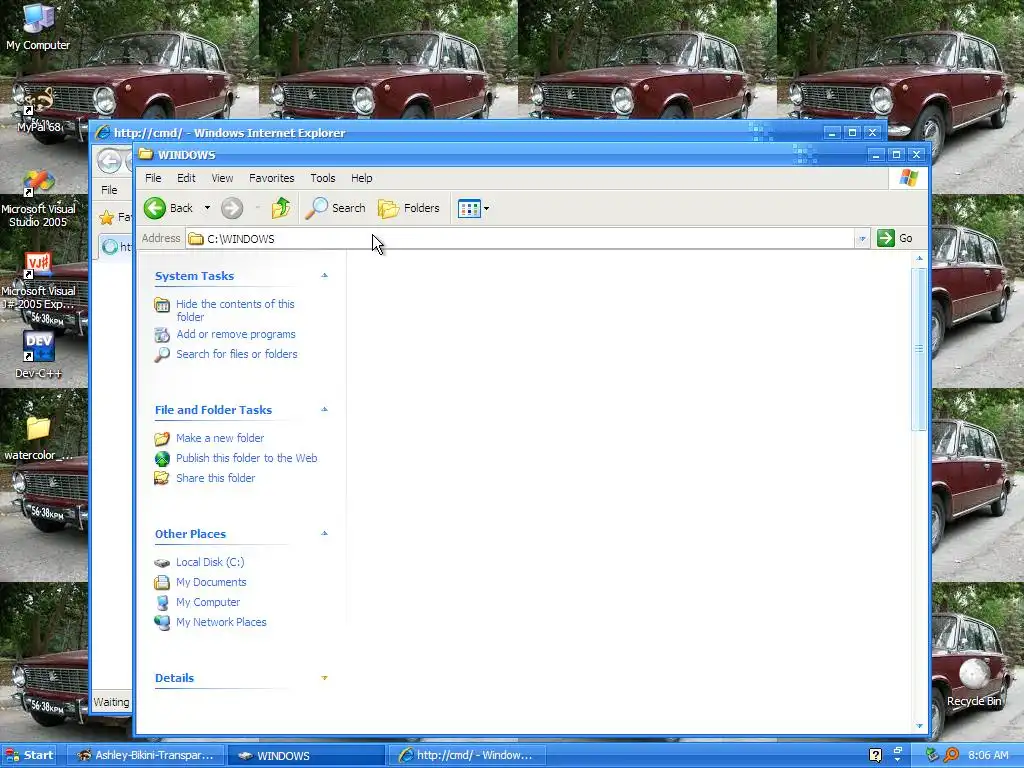Click the orange search tray icon
Viewport: 1024px width, 768px height.
click(952, 756)
